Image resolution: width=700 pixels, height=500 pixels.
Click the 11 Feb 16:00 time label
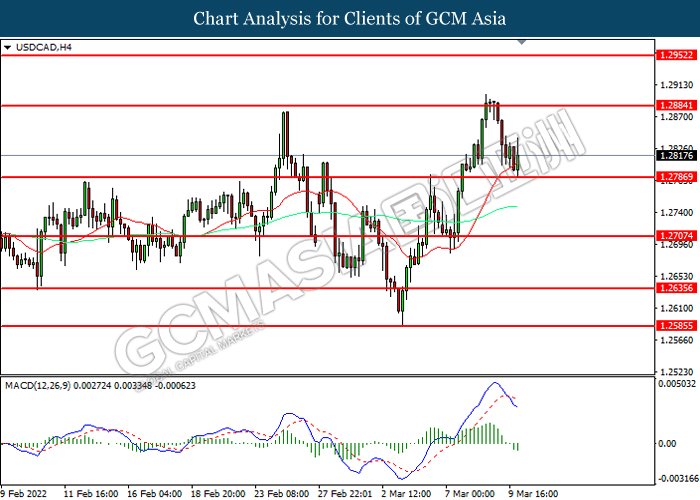pos(91,493)
